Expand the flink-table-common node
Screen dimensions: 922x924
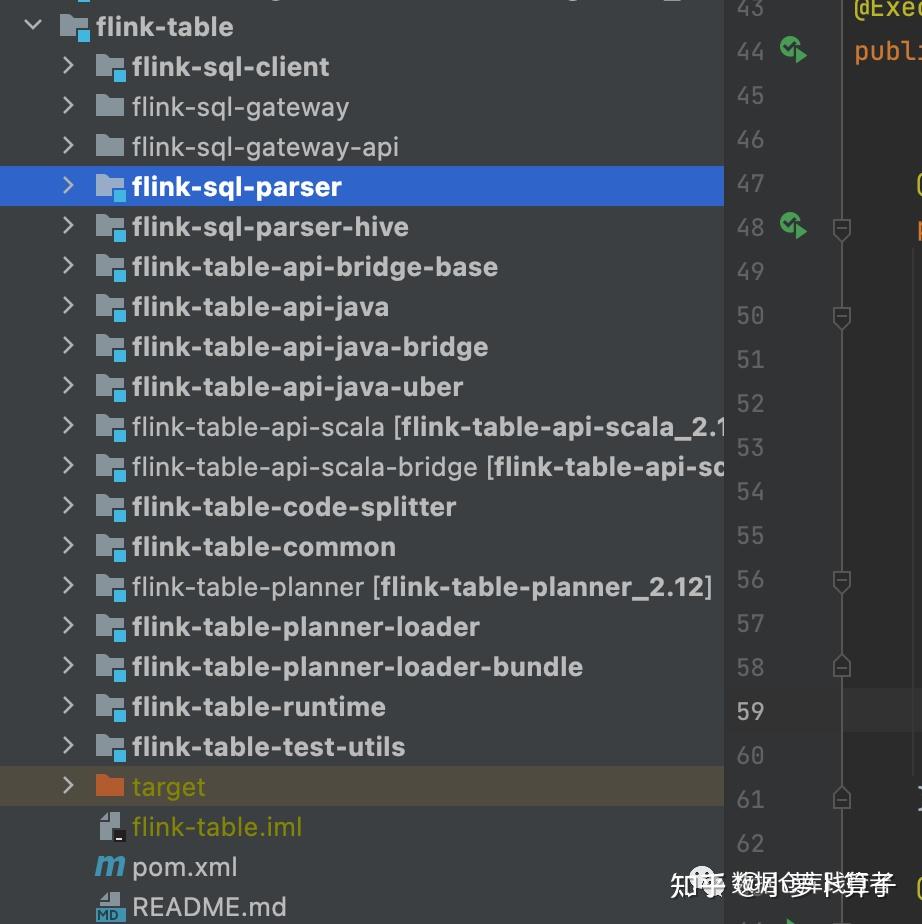click(x=68, y=546)
